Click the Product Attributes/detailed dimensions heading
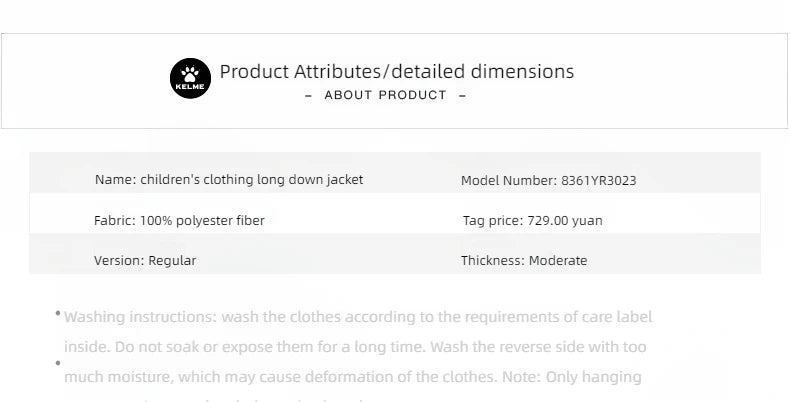The height and width of the screenshot is (402, 790). [x=397, y=71]
